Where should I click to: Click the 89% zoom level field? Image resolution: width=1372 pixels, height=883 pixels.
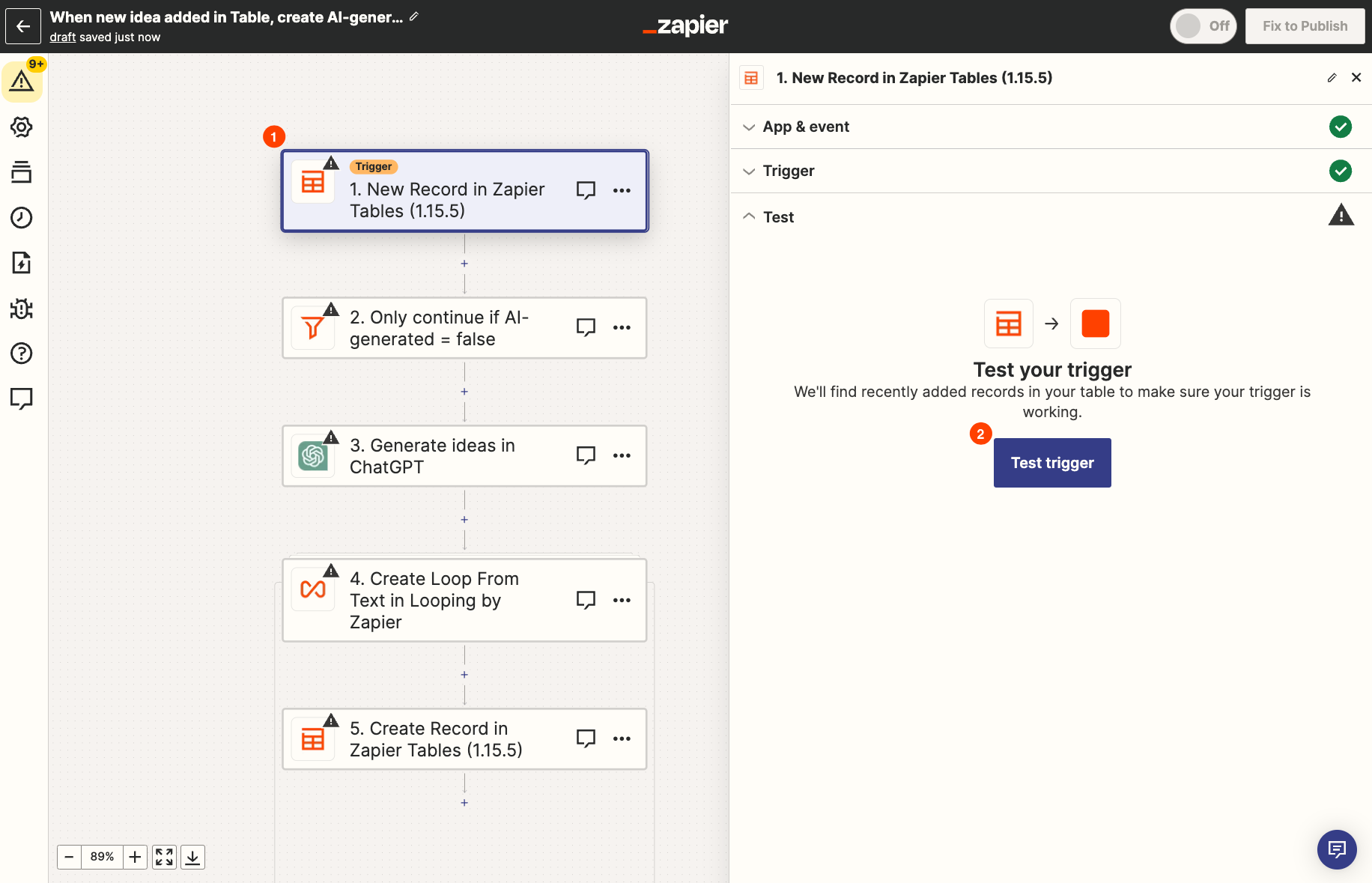(102, 857)
